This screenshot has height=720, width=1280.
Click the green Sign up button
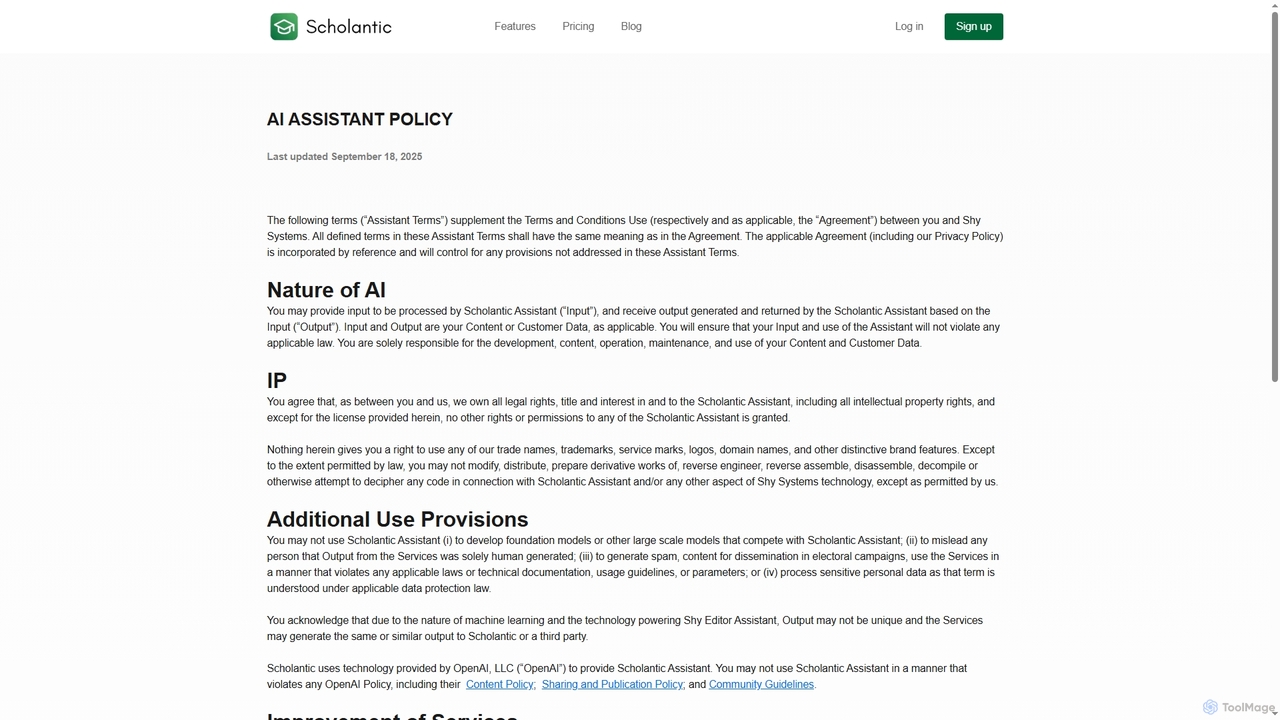pyautogui.click(x=973, y=26)
